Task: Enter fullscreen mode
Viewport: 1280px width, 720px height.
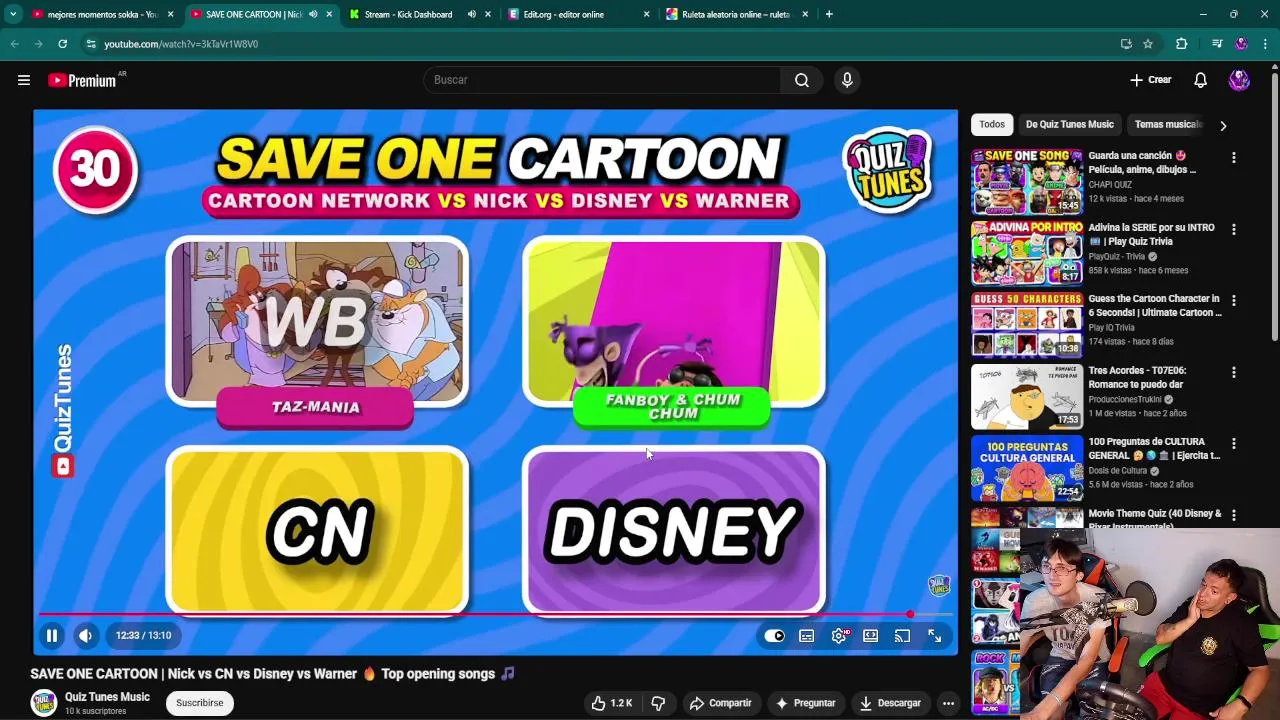Action: pyautogui.click(x=935, y=636)
